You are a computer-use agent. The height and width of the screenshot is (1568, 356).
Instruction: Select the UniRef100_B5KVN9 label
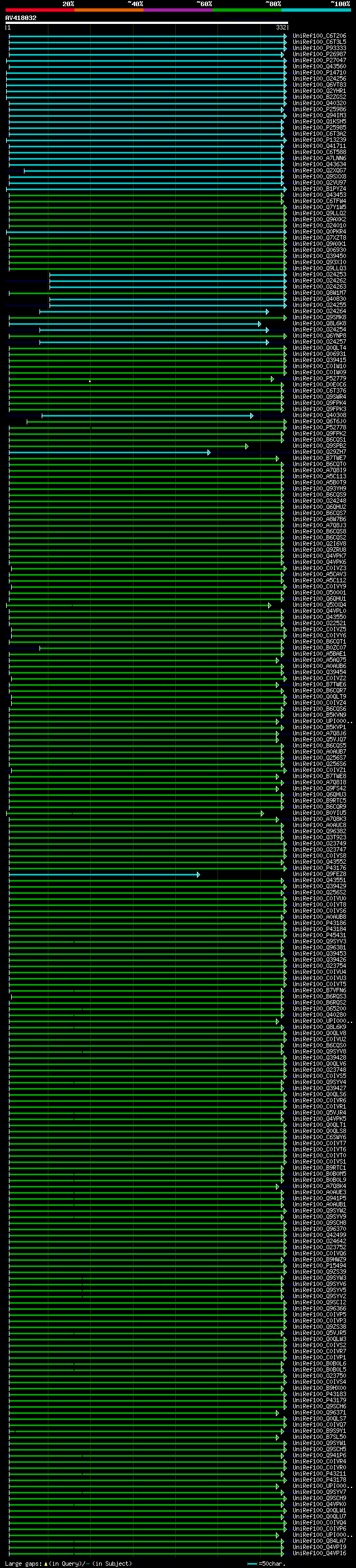pyautogui.click(x=319, y=716)
